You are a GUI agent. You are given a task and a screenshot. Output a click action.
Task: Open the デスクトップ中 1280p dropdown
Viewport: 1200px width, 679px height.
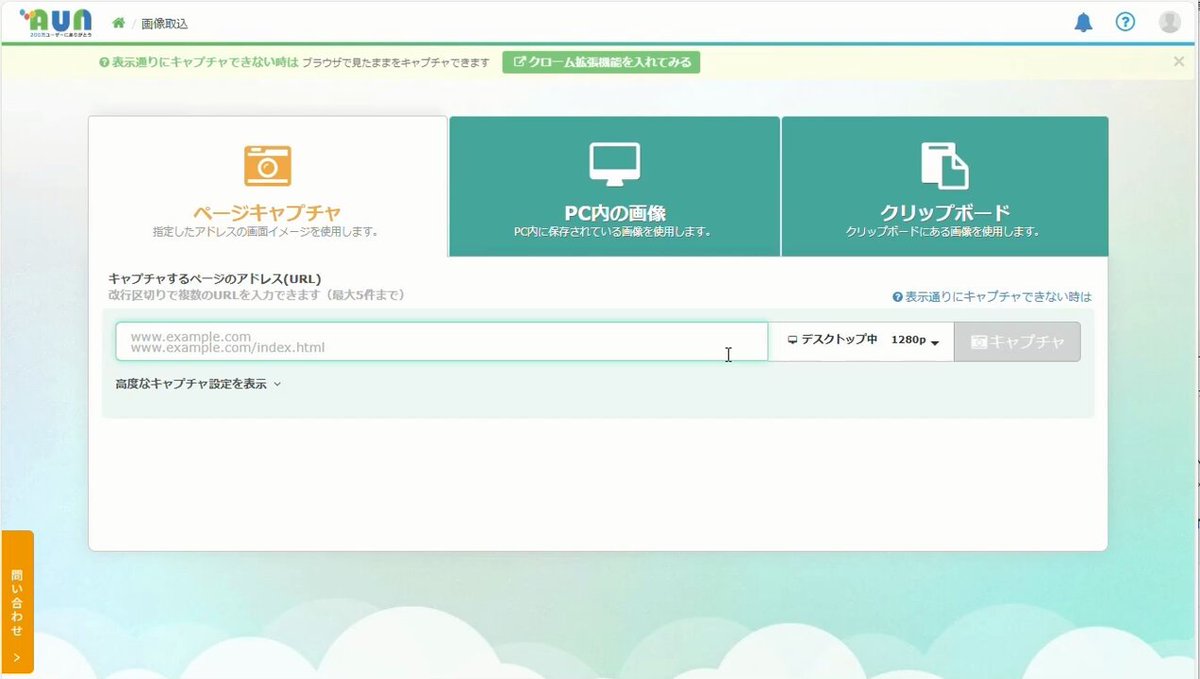[861, 341]
